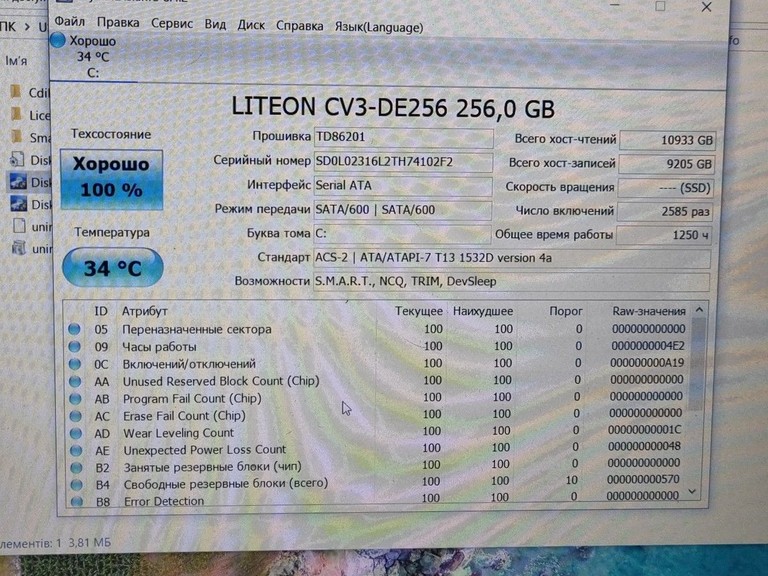Click the status dot of attribute B8
Viewport: 768px width, 576px height.
click(x=77, y=501)
